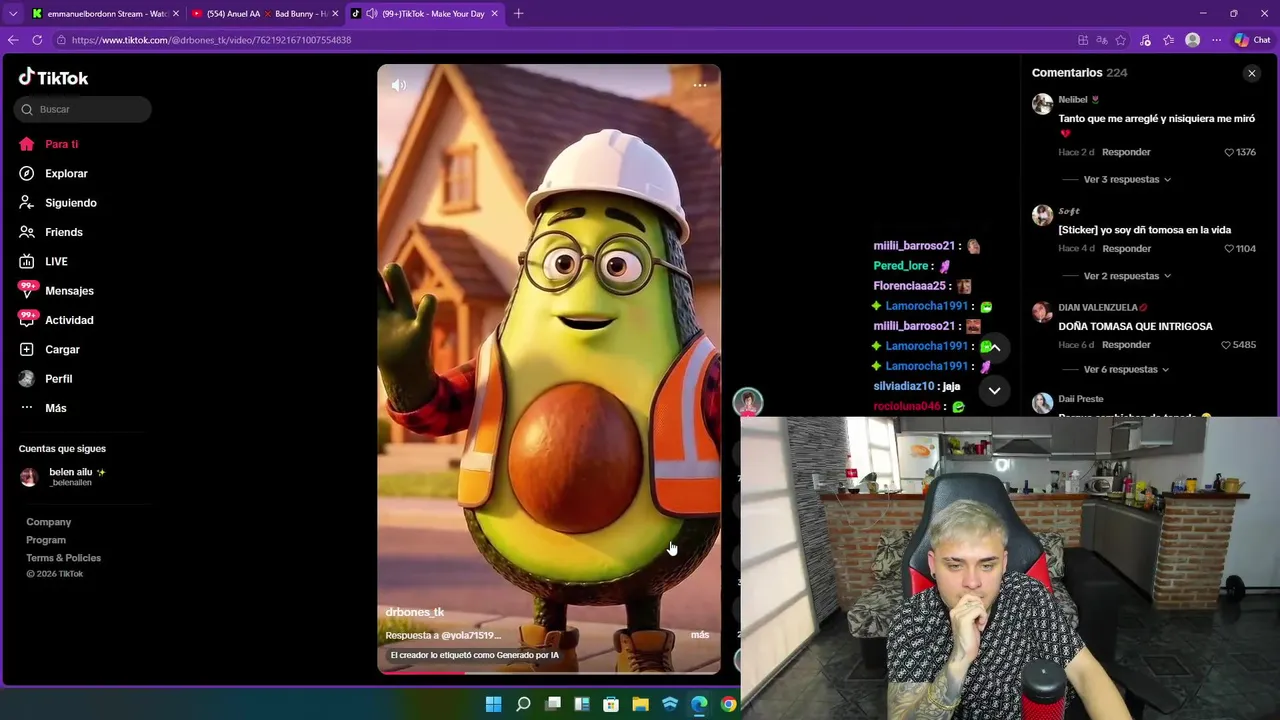Open Windows taskbar search

click(523, 704)
